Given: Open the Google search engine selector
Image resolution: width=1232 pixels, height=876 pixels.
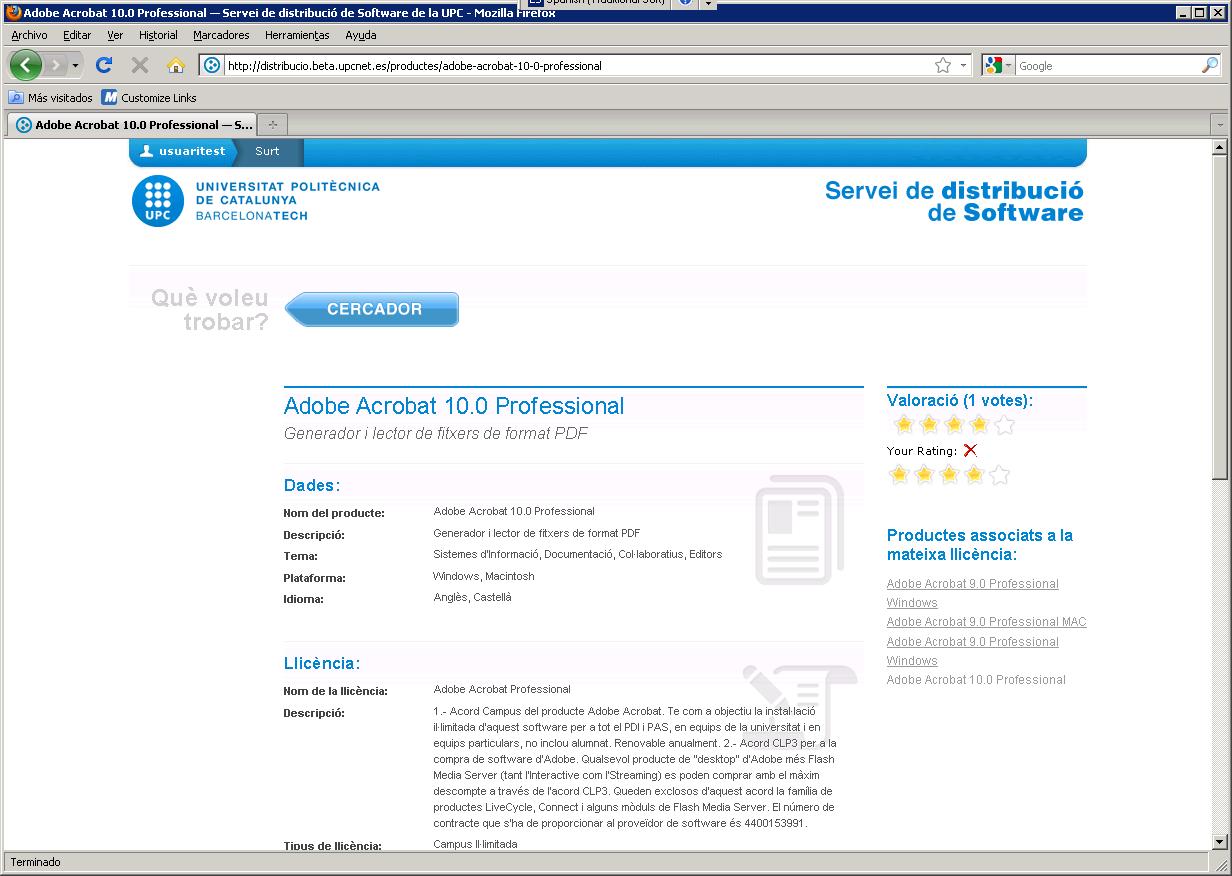Looking at the screenshot, I should coord(999,66).
